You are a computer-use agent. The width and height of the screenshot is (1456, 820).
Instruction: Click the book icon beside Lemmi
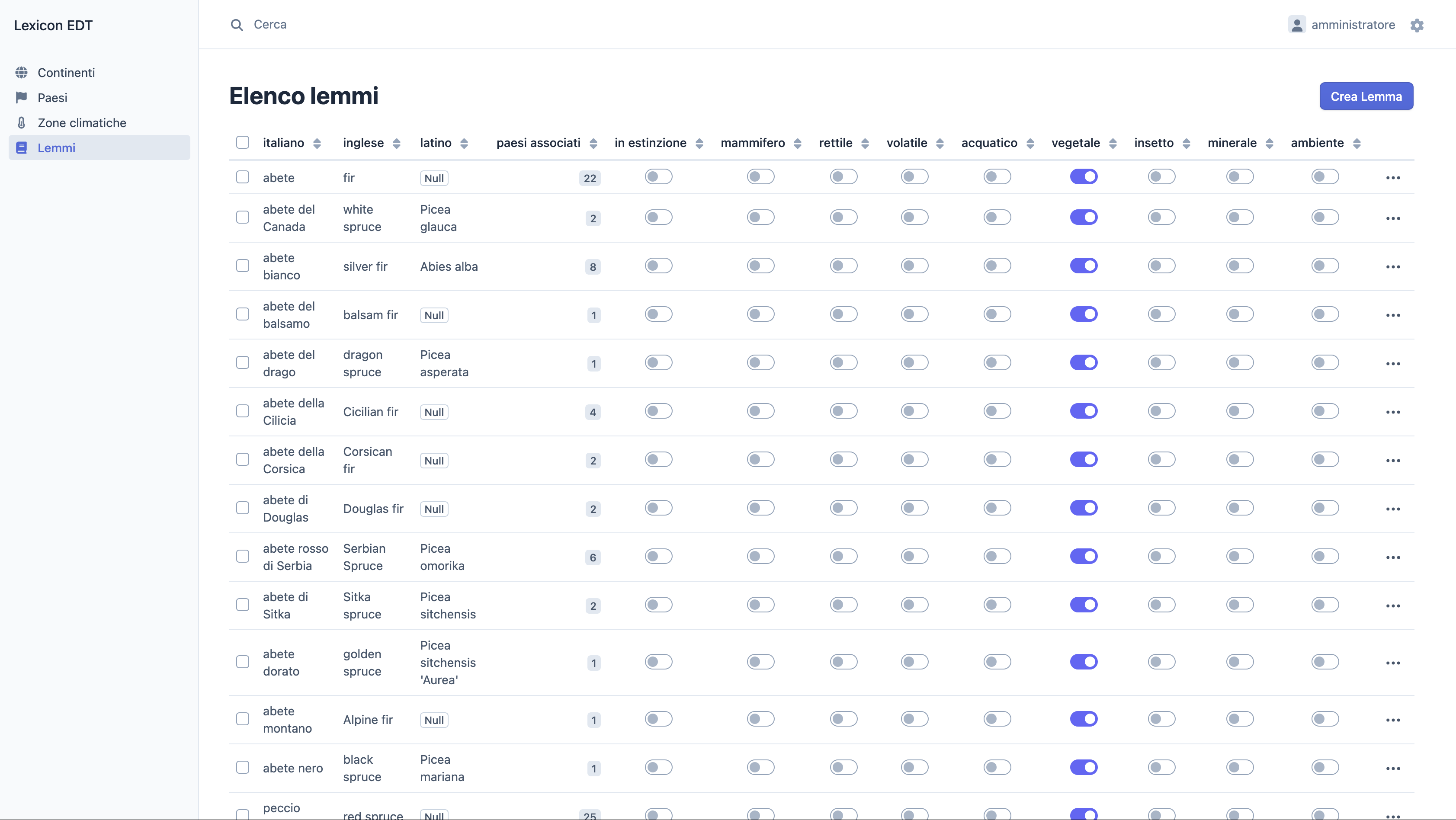pos(22,147)
